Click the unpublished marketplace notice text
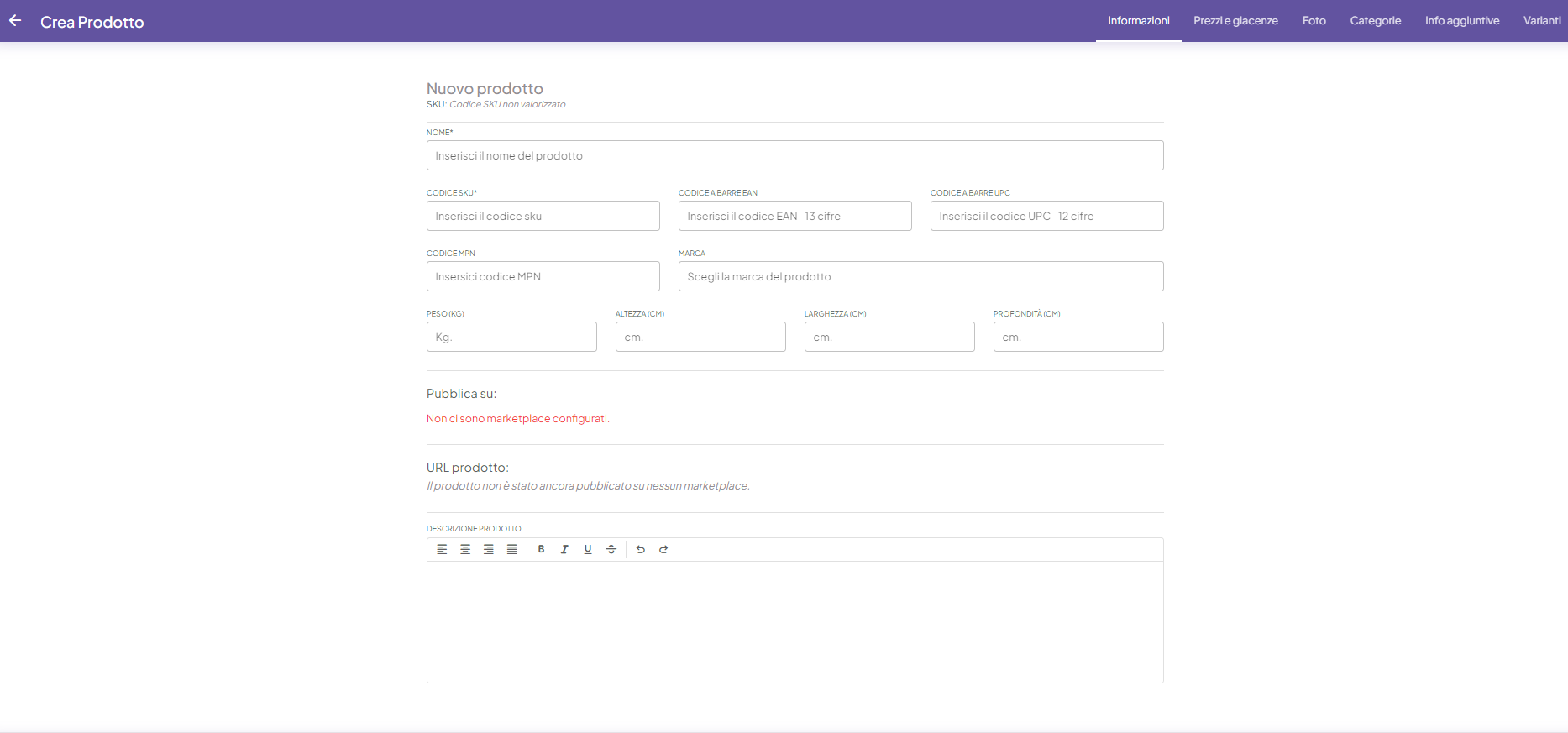1568x733 pixels. point(588,486)
